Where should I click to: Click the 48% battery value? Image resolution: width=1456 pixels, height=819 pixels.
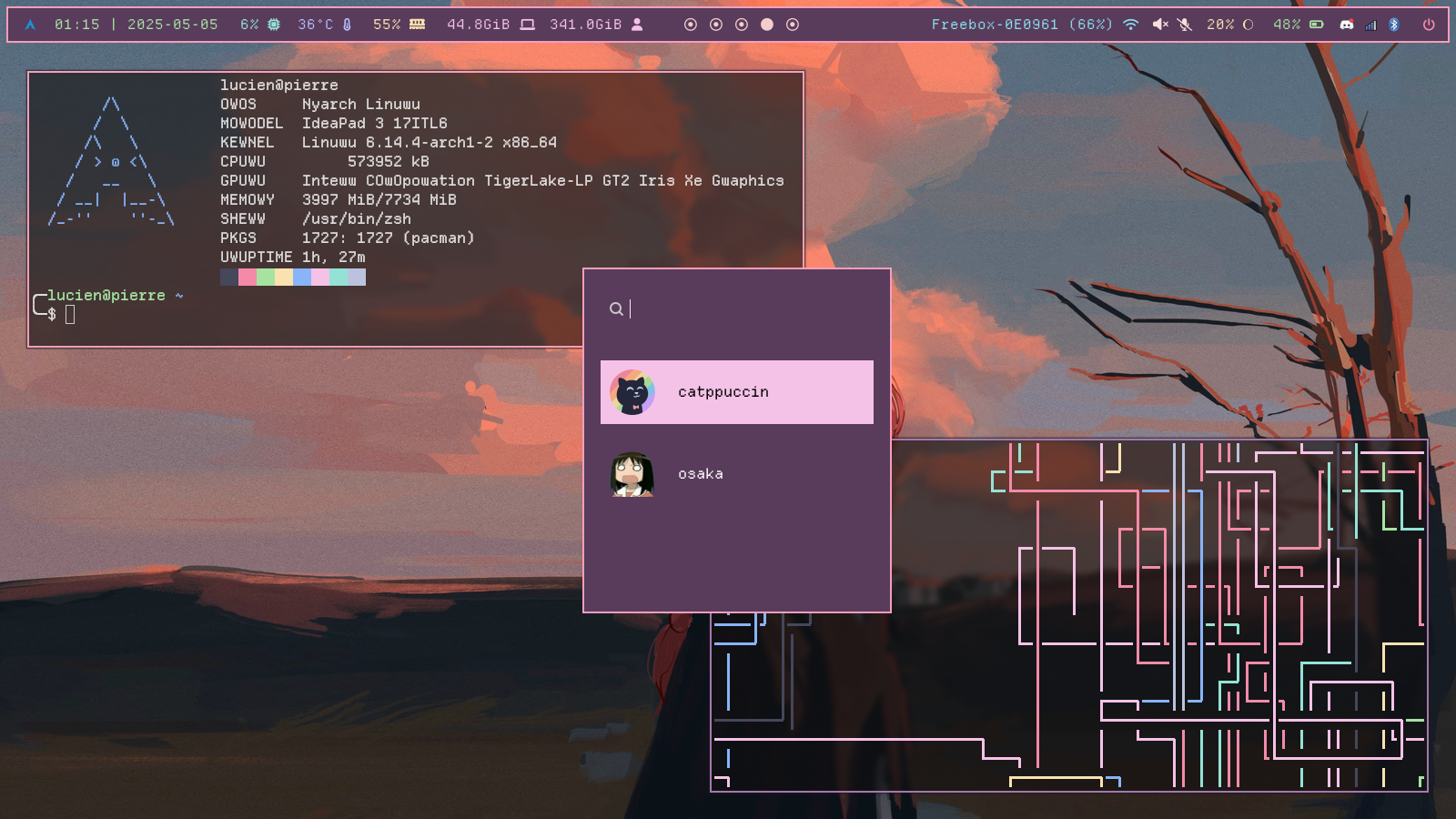1287,25
